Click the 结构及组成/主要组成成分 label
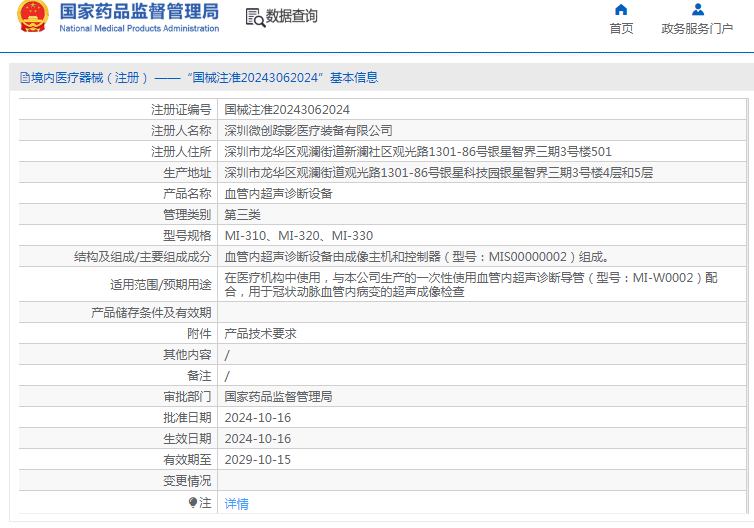This screenshot has height=528, width=754. click(x=143, y=257)
